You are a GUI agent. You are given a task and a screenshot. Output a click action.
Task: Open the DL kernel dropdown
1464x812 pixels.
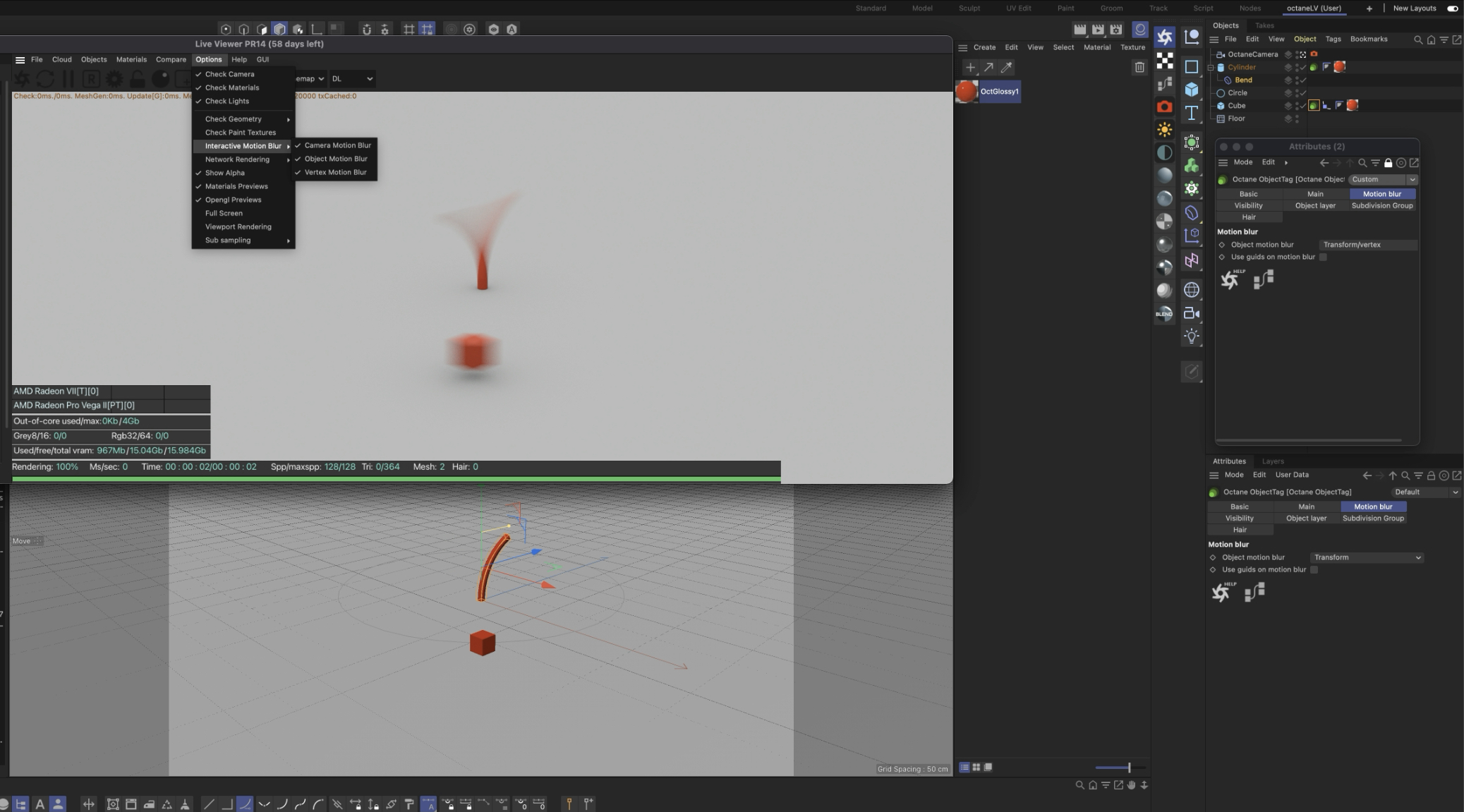352,79
